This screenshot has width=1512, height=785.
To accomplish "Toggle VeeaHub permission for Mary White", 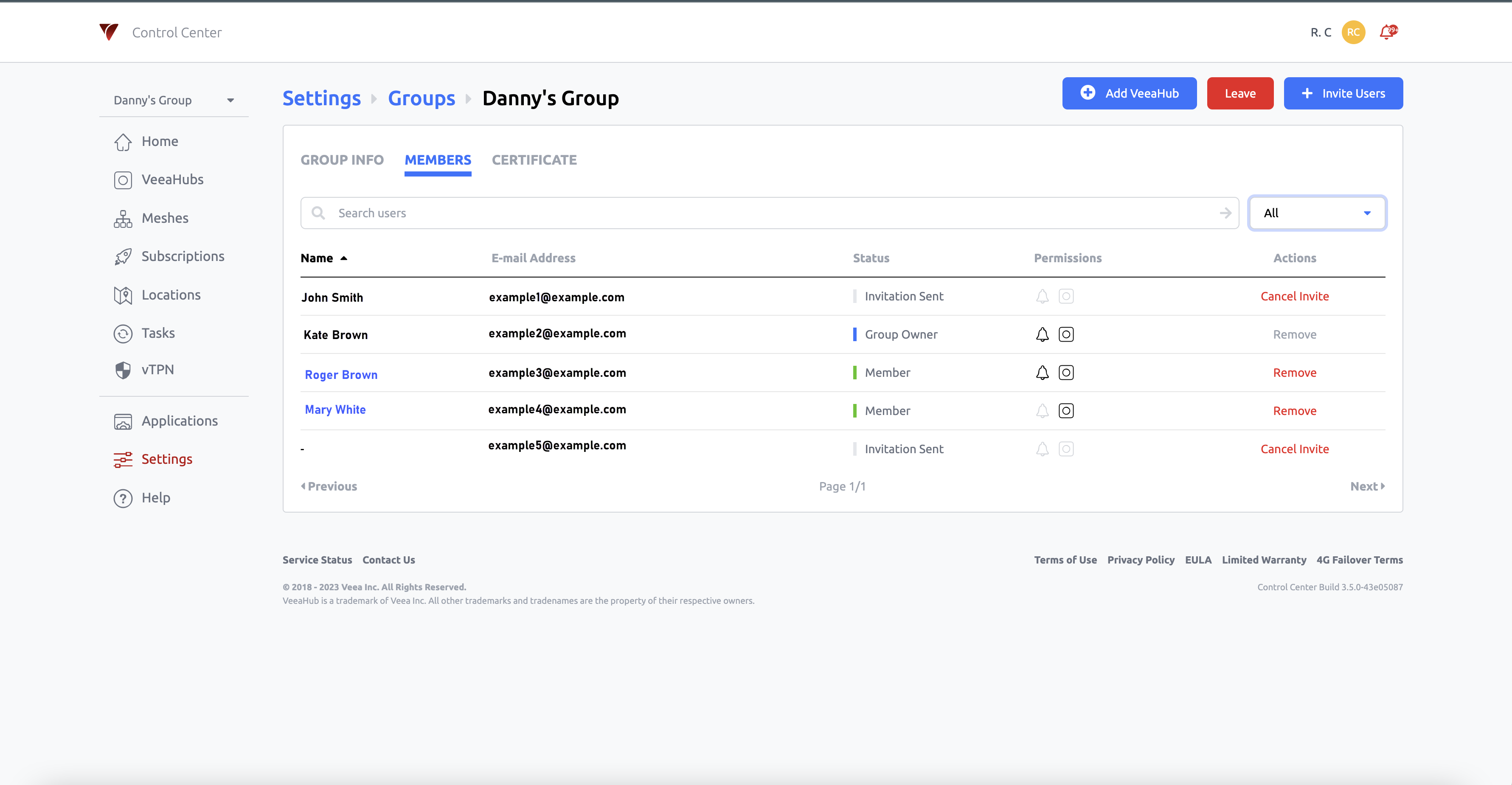I will click(x=1066, y=411).
